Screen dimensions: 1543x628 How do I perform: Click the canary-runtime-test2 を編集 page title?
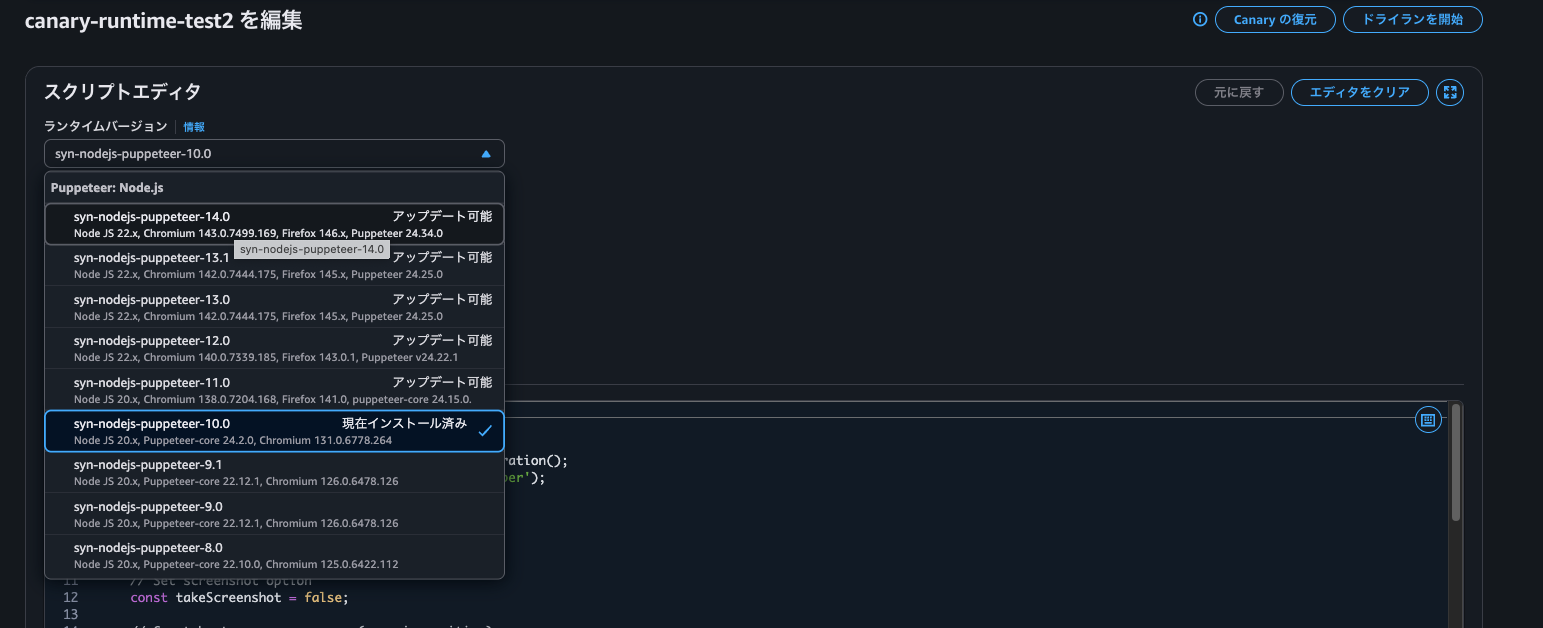(x=163, y=20)
